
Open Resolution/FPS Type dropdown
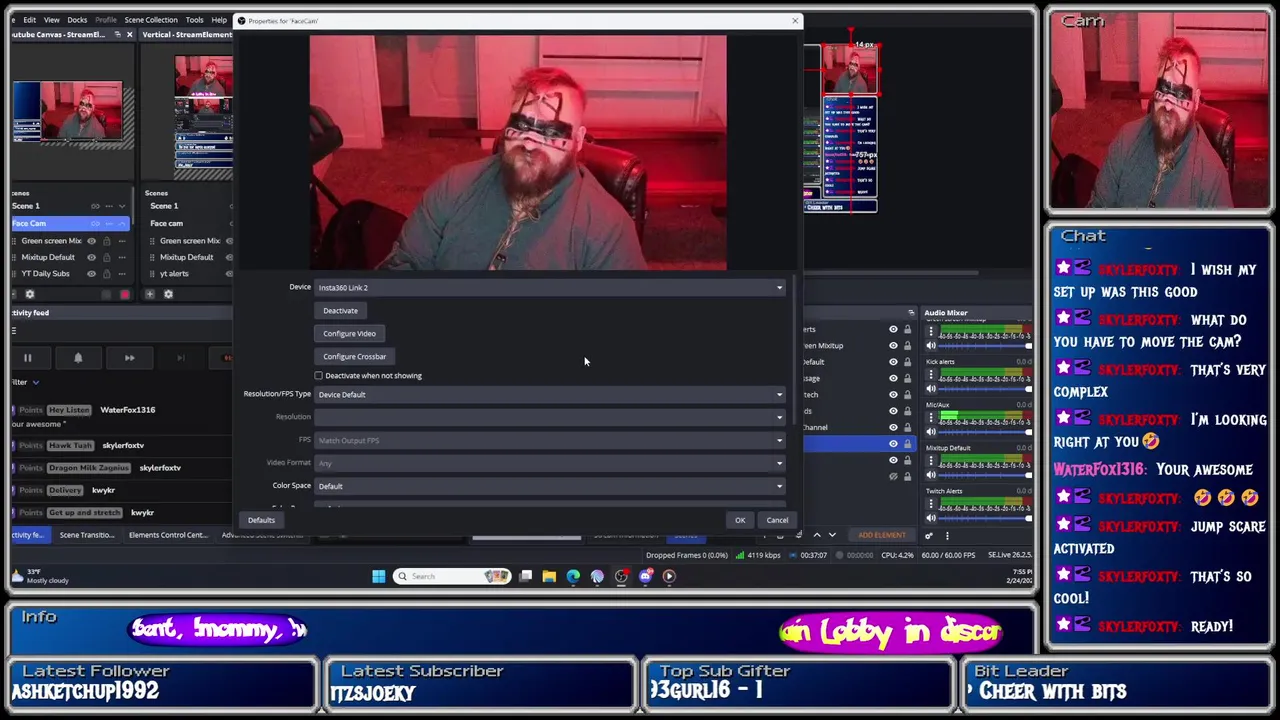[x=549, y=395]
